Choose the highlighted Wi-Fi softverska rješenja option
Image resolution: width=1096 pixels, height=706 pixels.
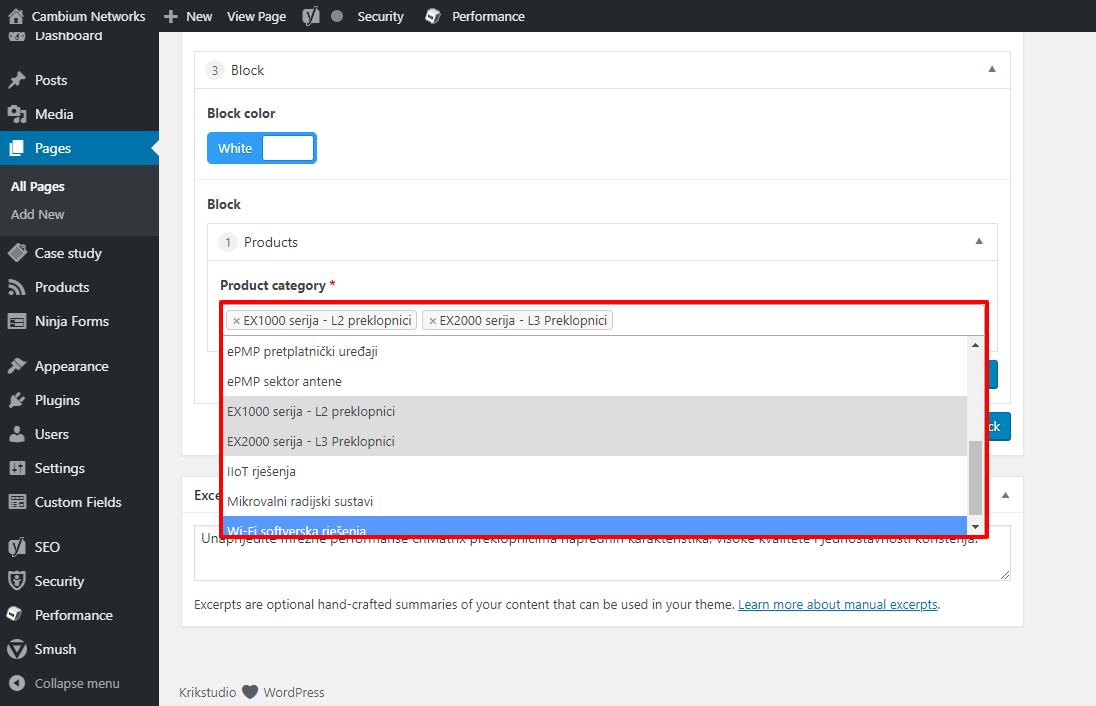[595, 527]
